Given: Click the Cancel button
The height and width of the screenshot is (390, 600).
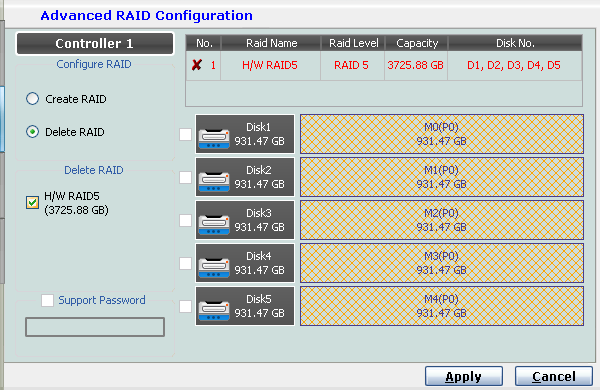Looking at the screenshot, I should click(x=554, y=377).
